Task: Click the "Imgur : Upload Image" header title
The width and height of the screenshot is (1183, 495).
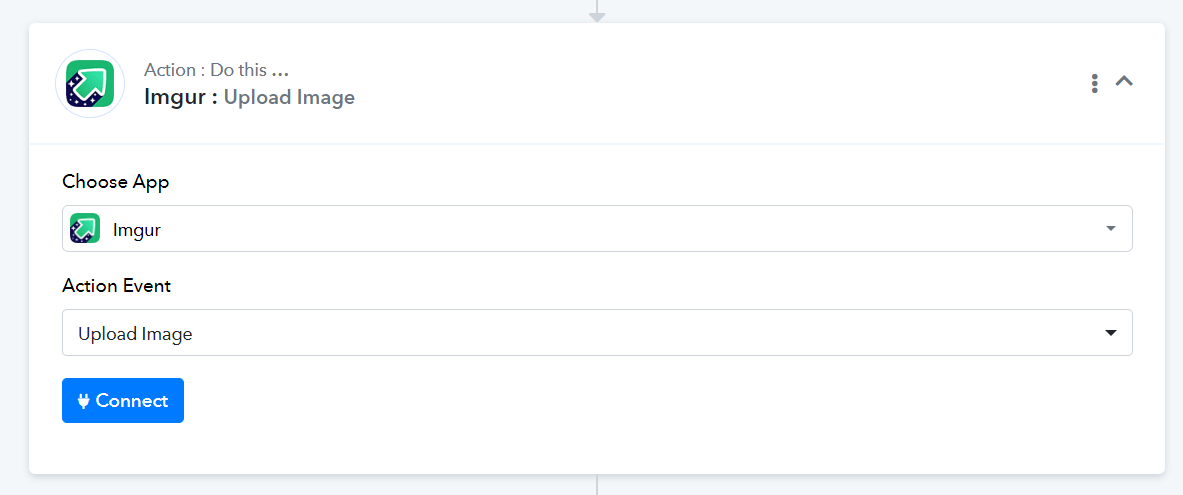Action: pos(249,97)
